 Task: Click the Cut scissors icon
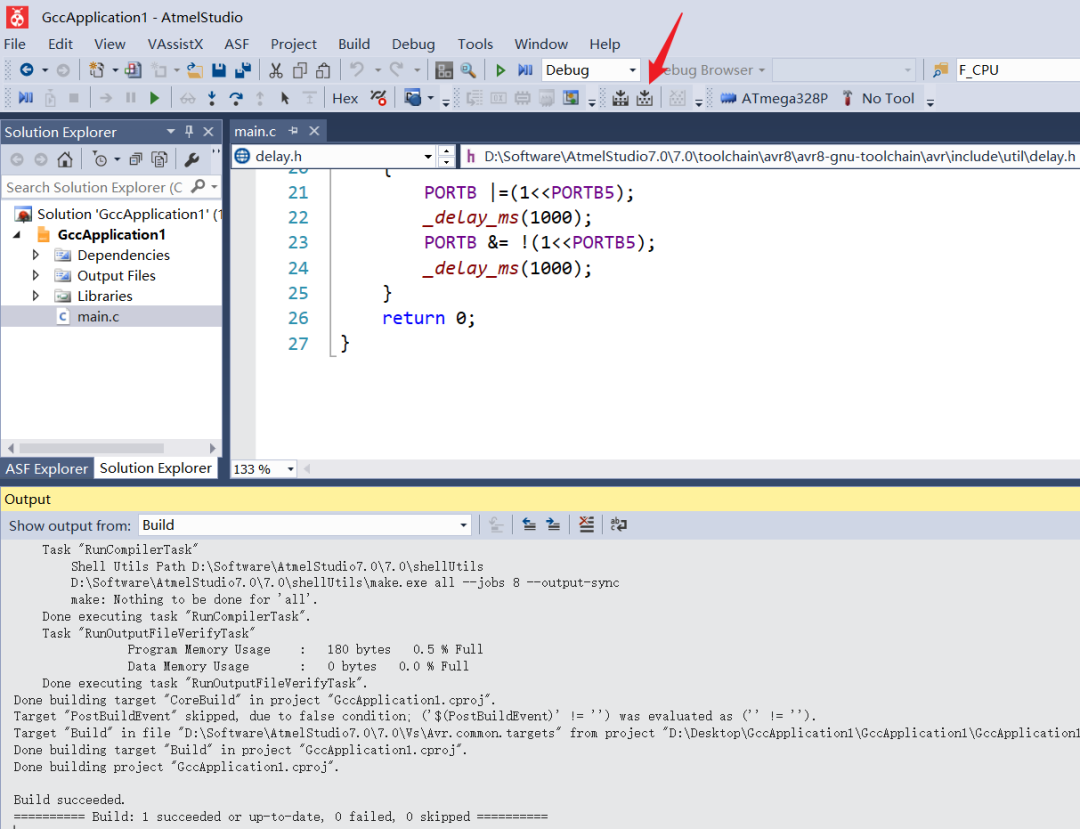coord(276,70)
